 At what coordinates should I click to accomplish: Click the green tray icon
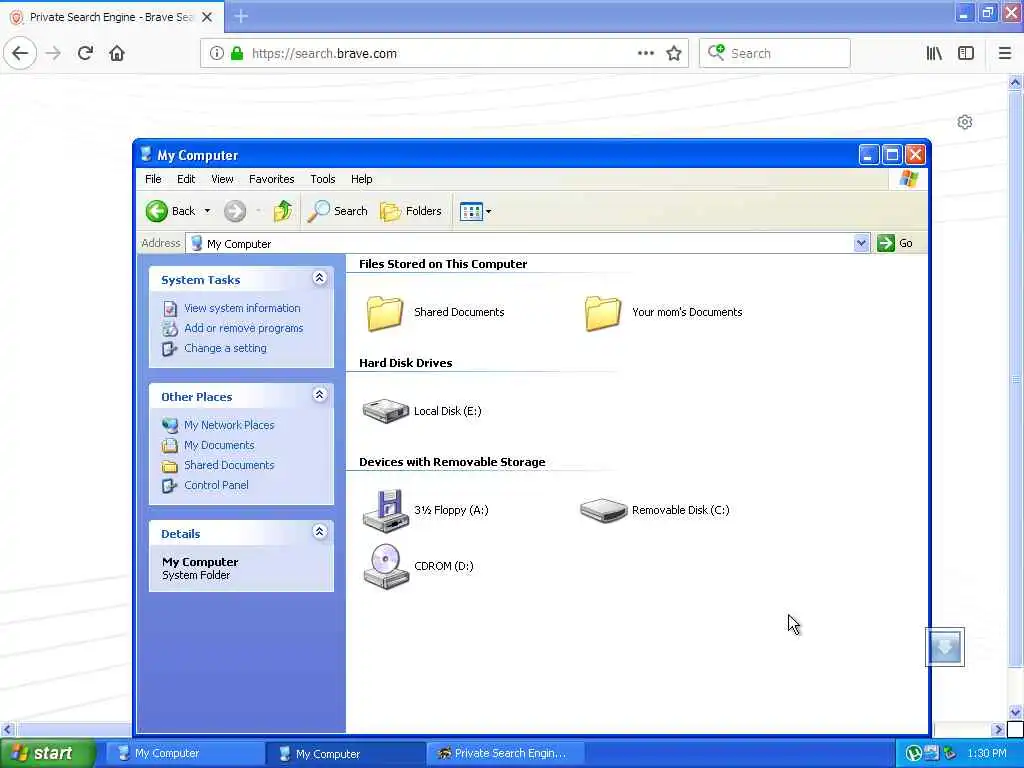pos(913,754)
